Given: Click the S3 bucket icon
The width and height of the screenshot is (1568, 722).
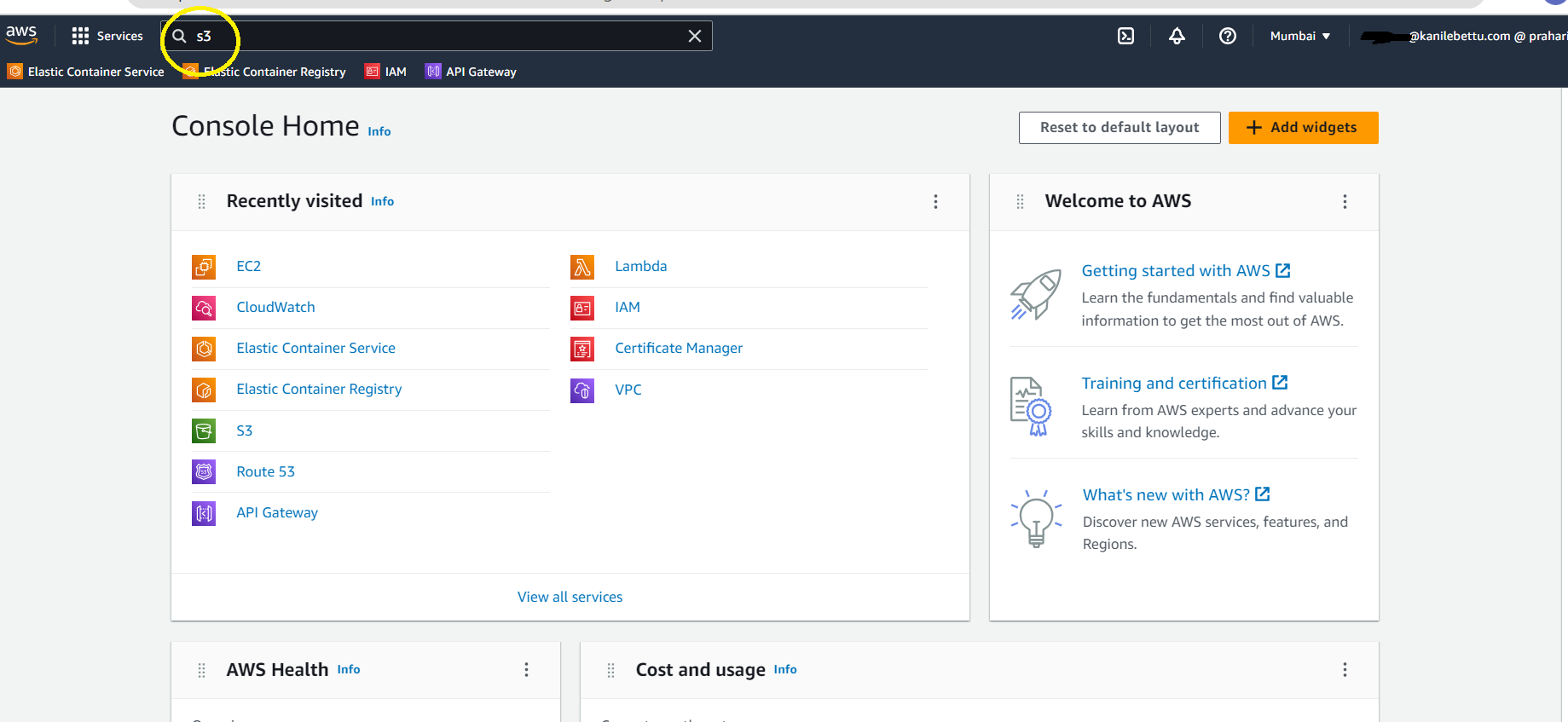Looking at the screenshot, I should pyautogui.click(x=204, y=431).
